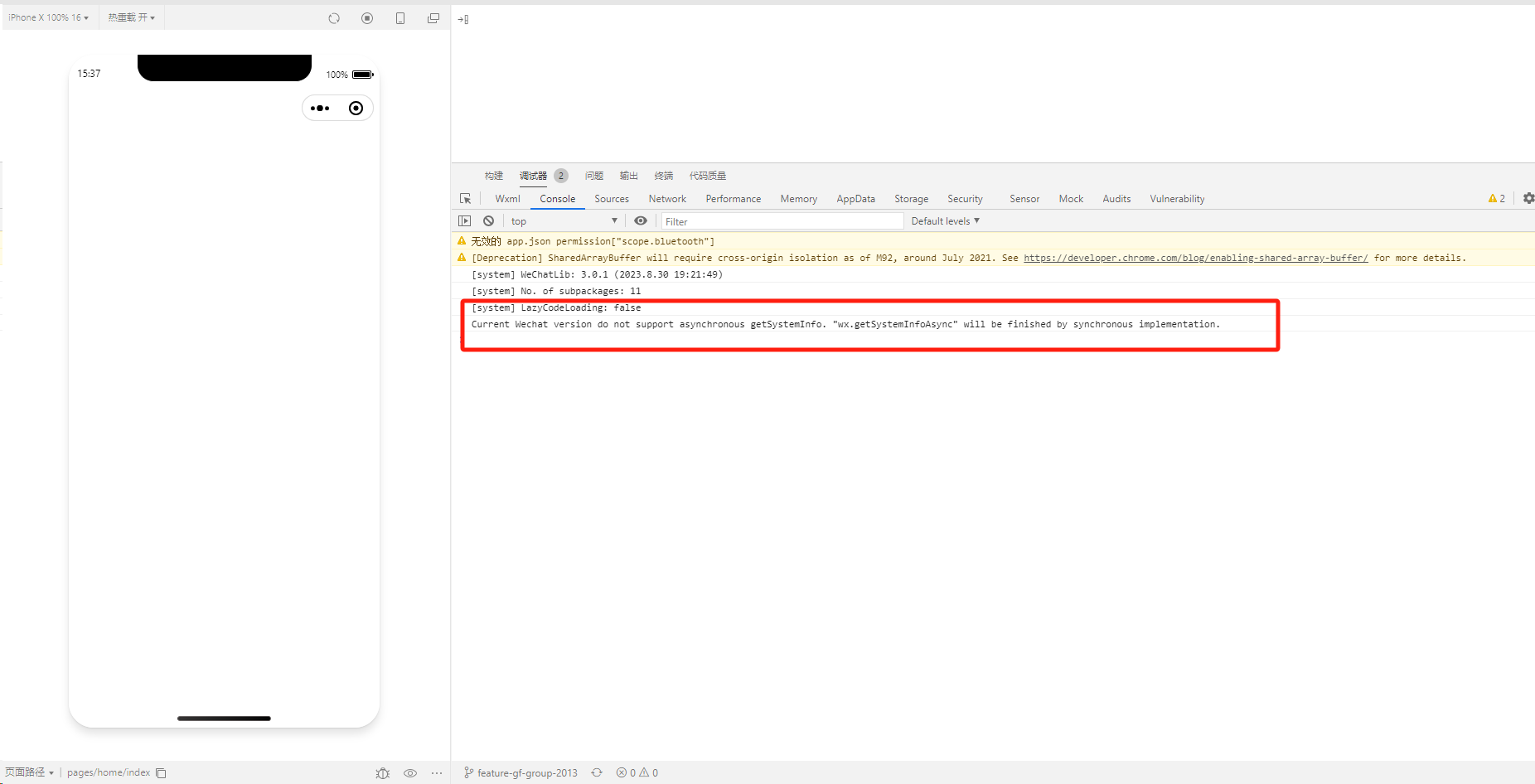Viewport: 1535px width, 784px height.
Task: Open the Default levels dropdown
Action: (946, 221)
